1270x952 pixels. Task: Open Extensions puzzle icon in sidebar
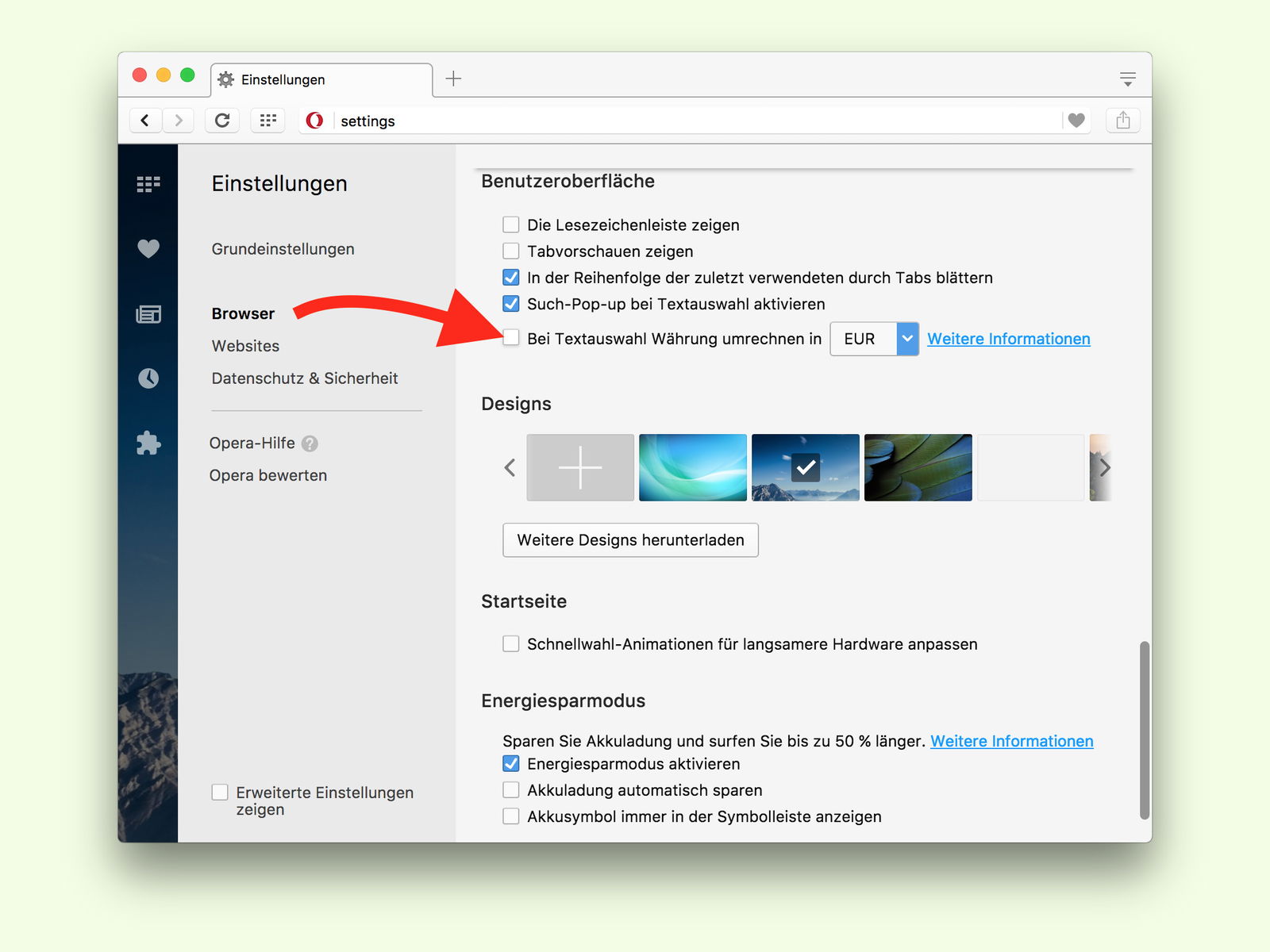point(148,443)
